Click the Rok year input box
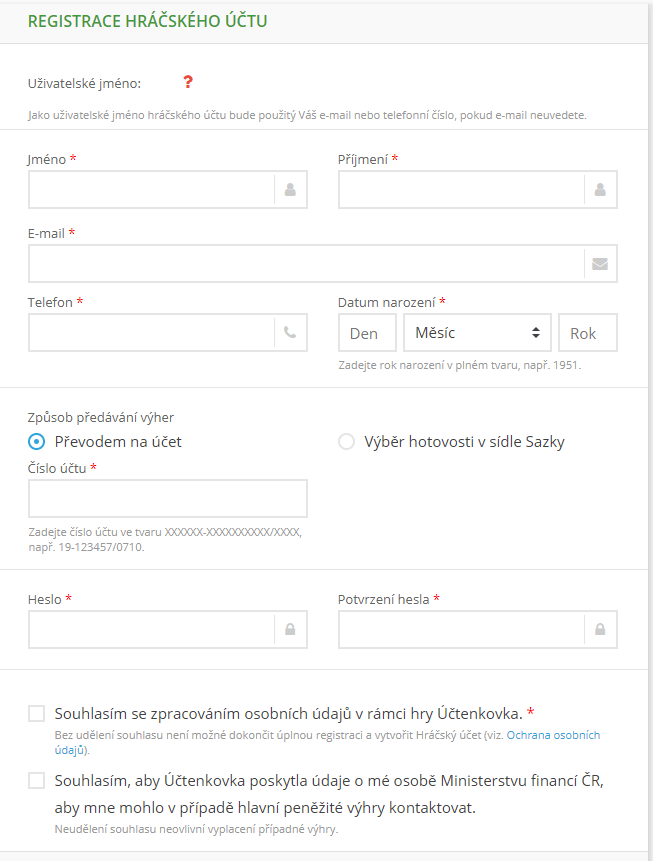This screenshot has height=861, width=653. [x=587, y=331]
